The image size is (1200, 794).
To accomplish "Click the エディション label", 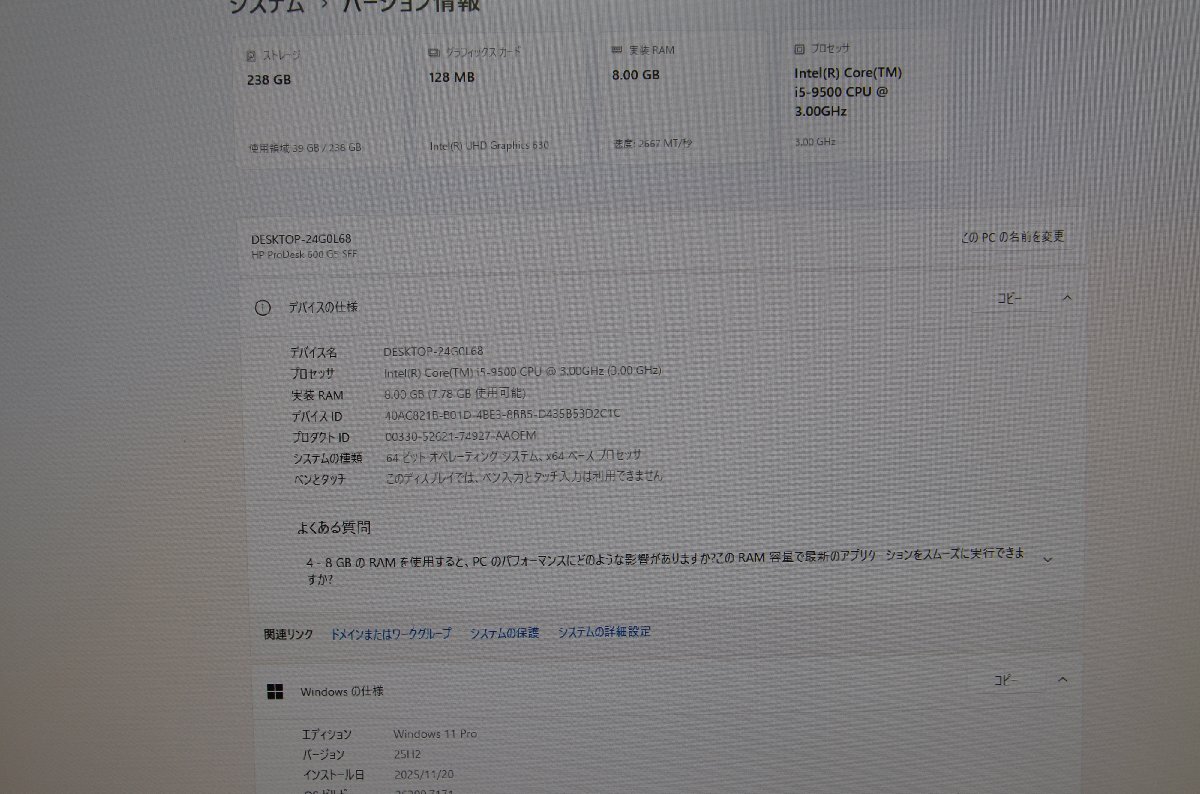I will pos(327,735).
